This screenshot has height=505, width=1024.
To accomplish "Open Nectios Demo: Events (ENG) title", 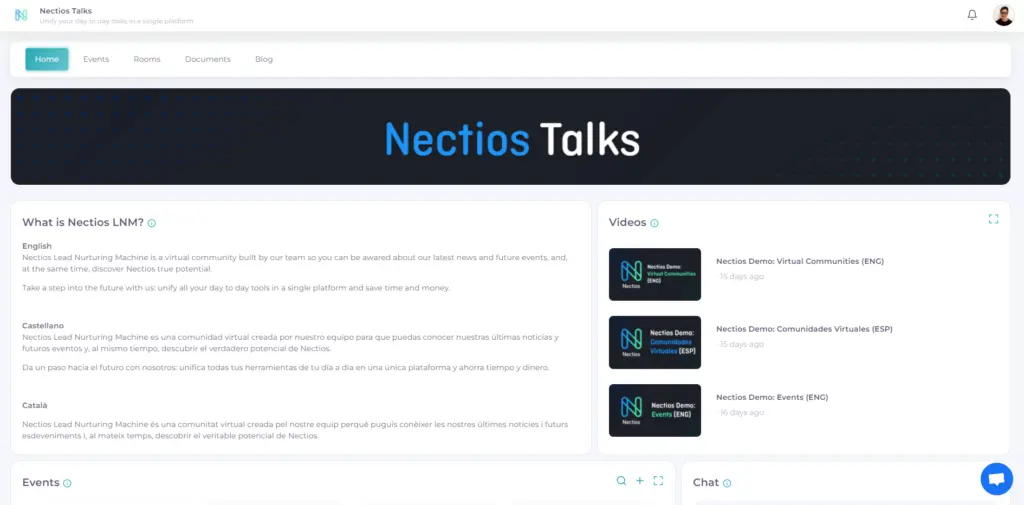I will pos(772,397).
